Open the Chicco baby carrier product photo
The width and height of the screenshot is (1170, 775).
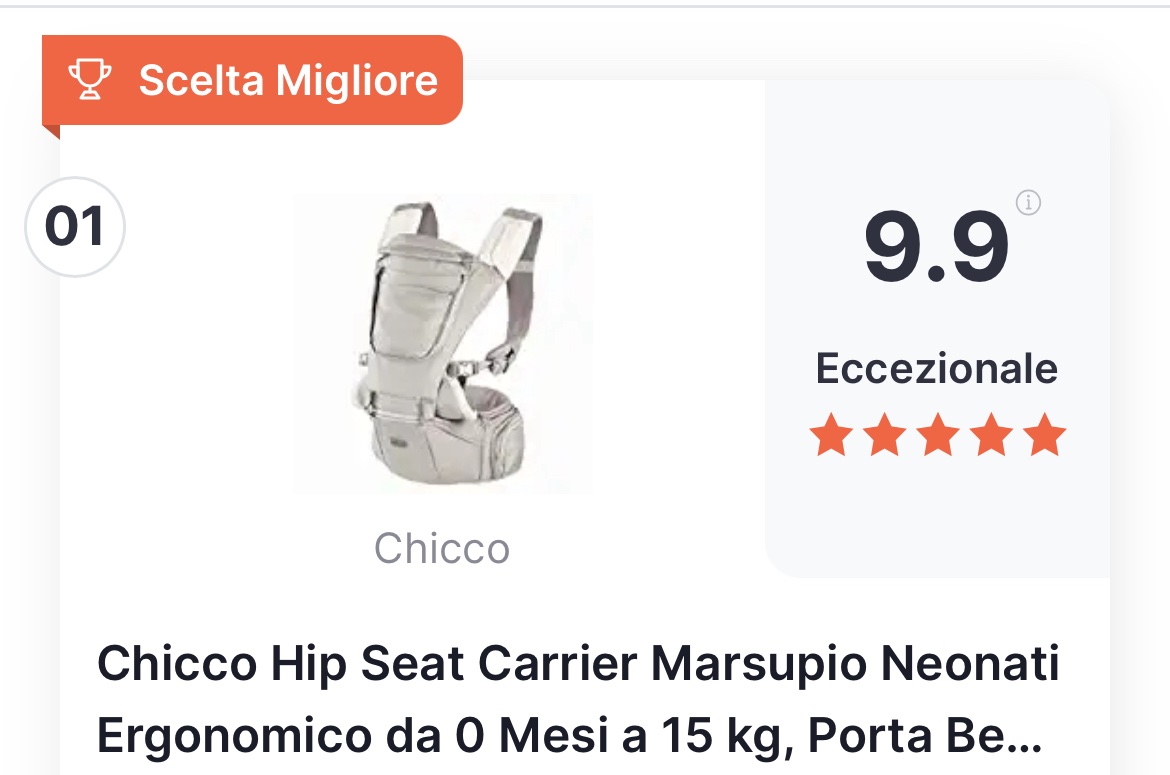(x=443, y=343)
